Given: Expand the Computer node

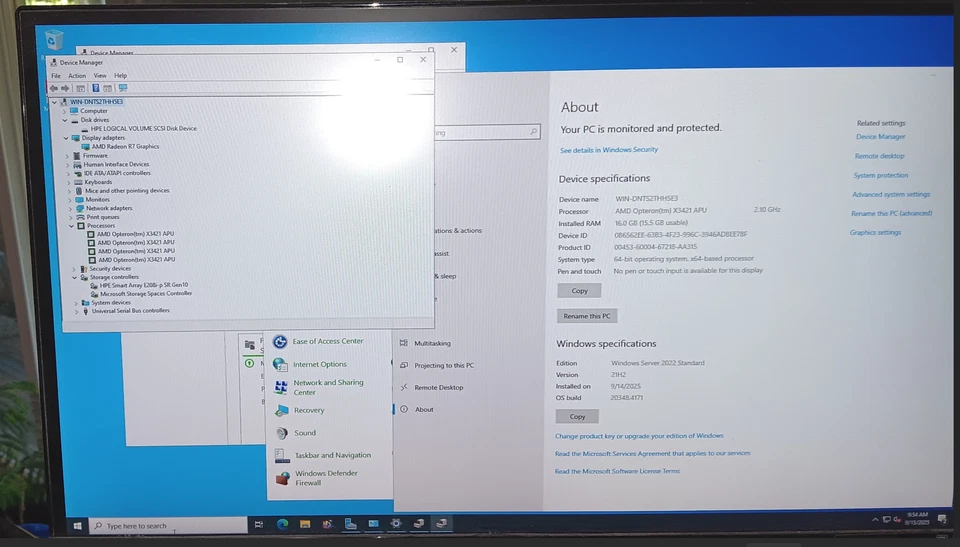Looking at the screenshot, I should point(64,111).
